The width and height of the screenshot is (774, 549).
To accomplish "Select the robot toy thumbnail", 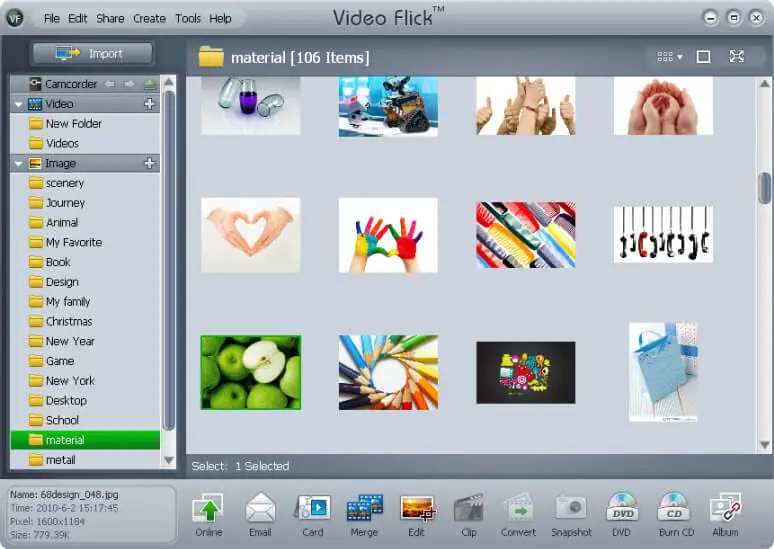I will click(x=388, y=106).
